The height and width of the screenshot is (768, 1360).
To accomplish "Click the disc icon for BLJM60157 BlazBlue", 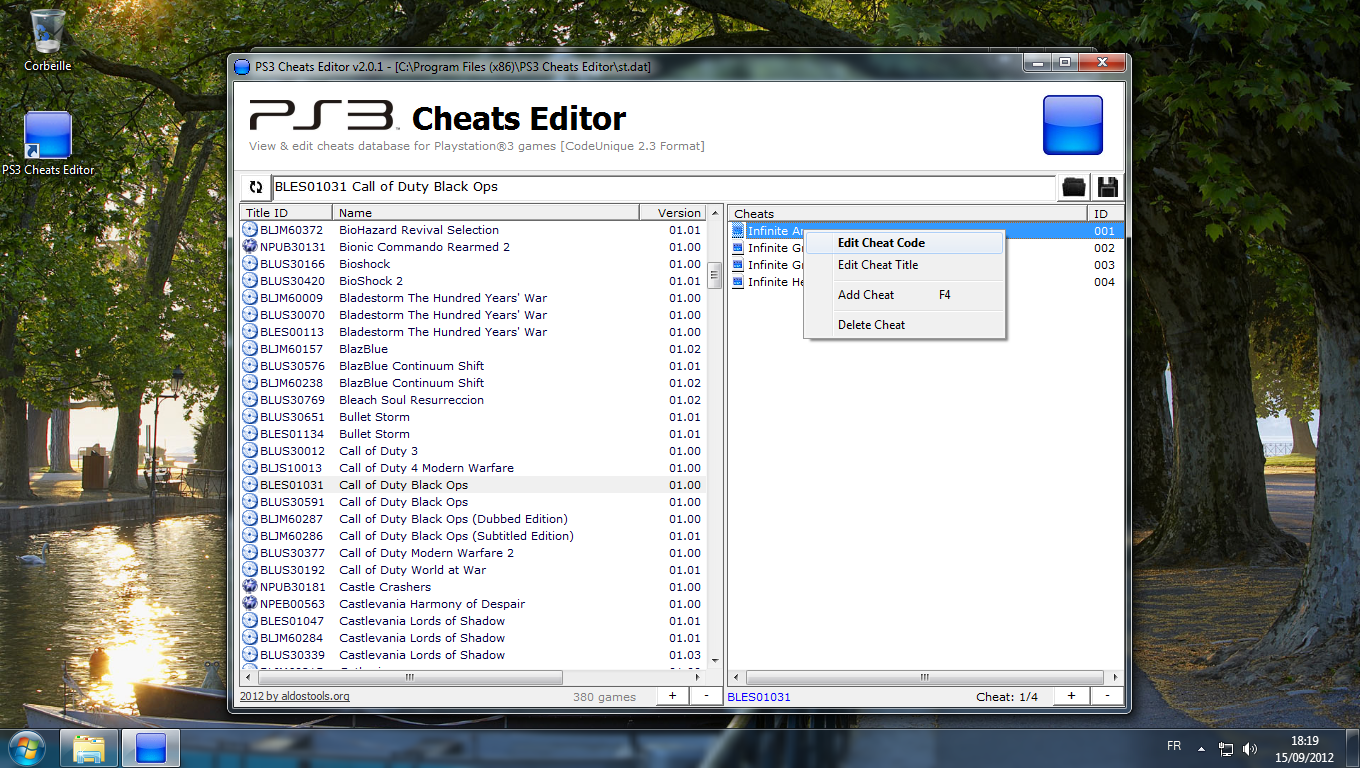I will tap(250, 349).
